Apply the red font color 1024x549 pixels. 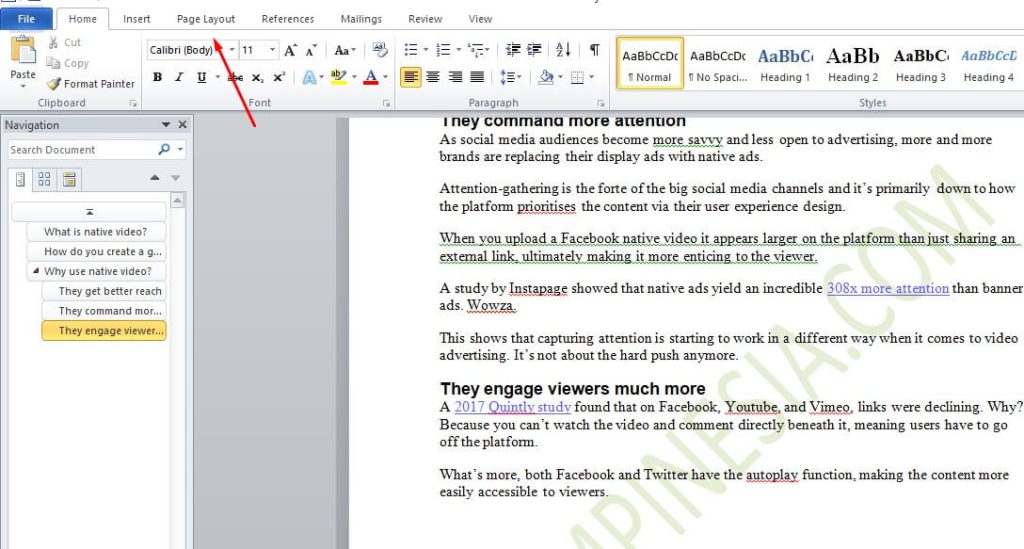click(x=371, y=78)
